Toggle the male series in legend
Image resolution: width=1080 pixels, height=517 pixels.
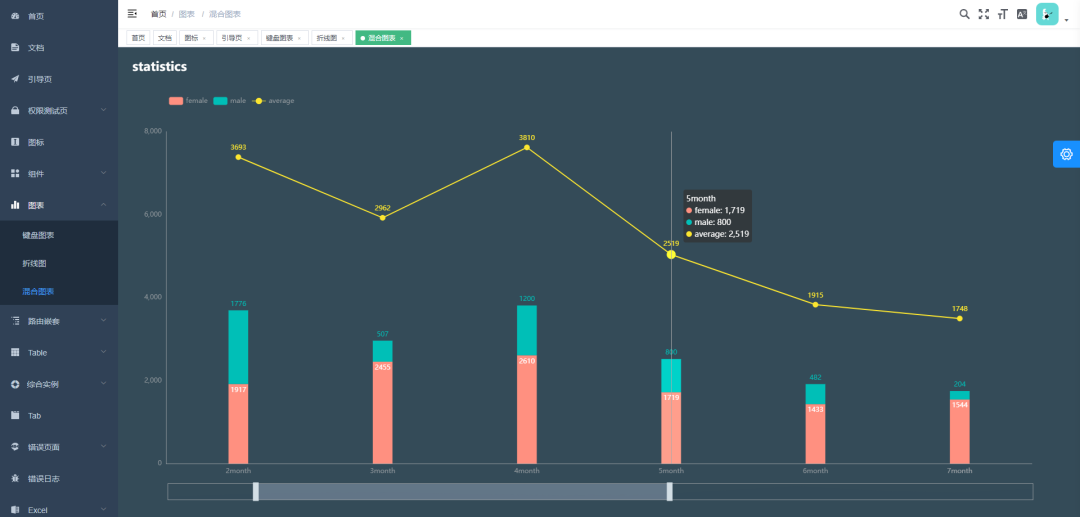[x=229, y=101]
